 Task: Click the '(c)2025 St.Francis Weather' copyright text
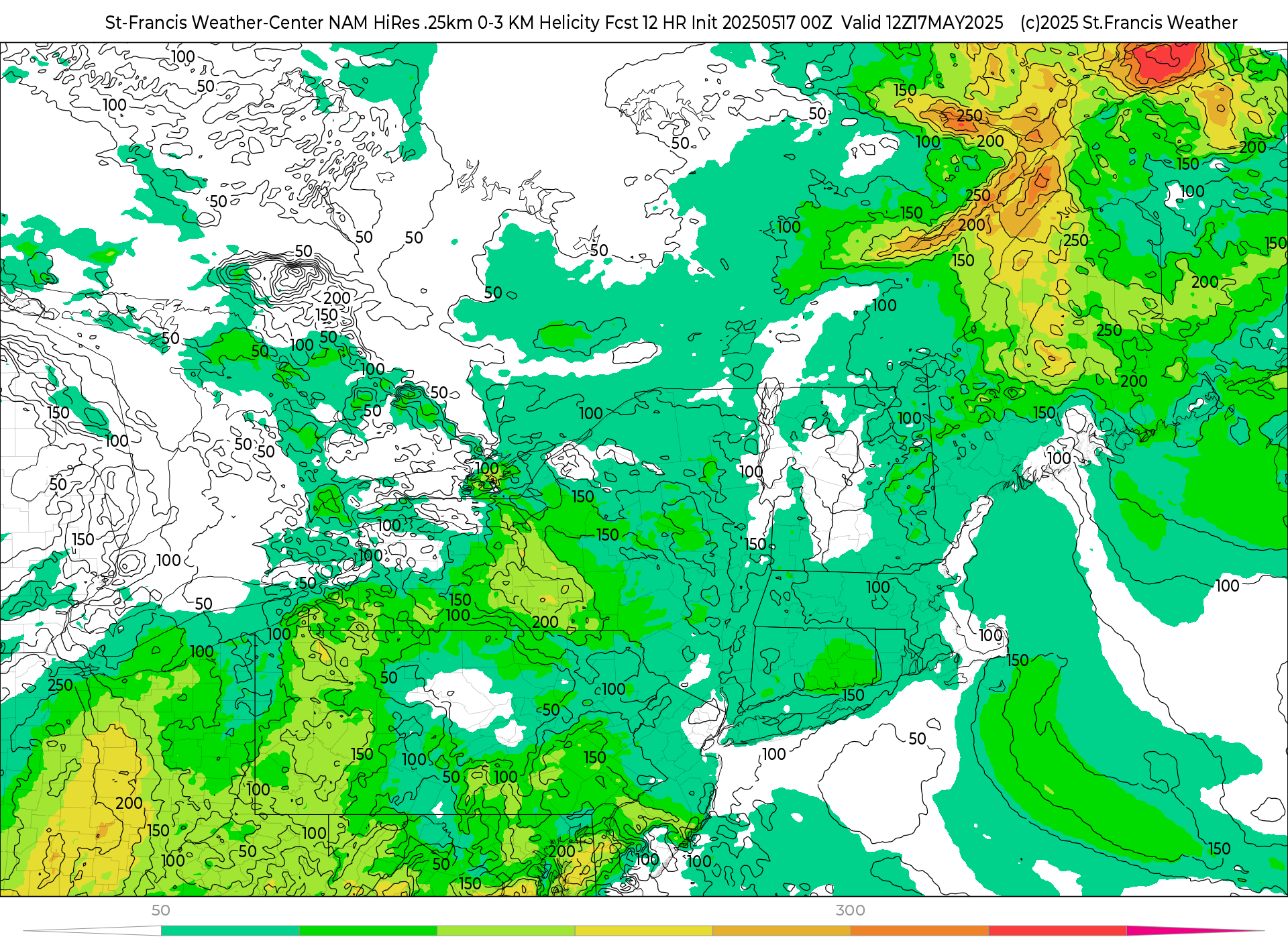(x=1129, y=23)
